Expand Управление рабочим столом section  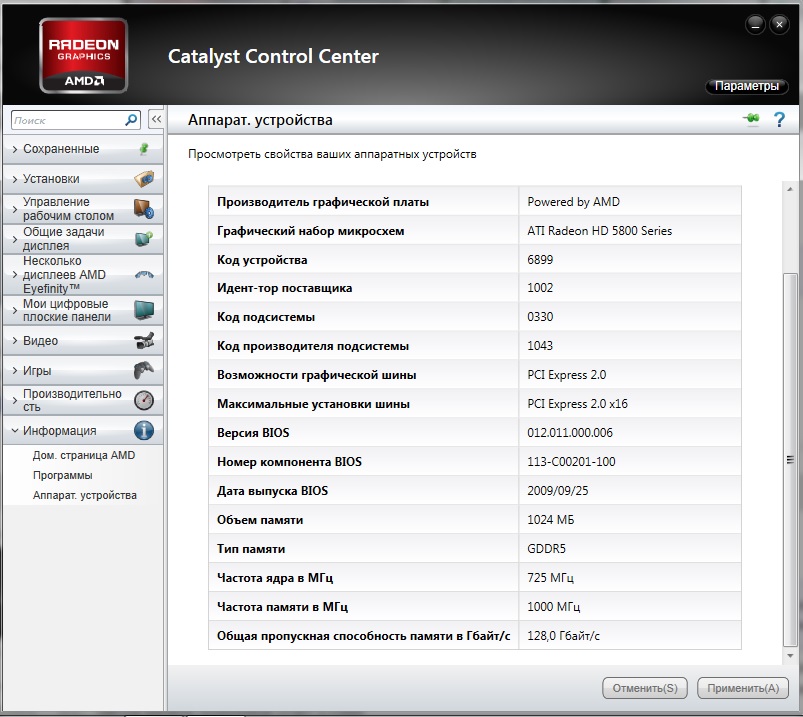coord(68,208)
